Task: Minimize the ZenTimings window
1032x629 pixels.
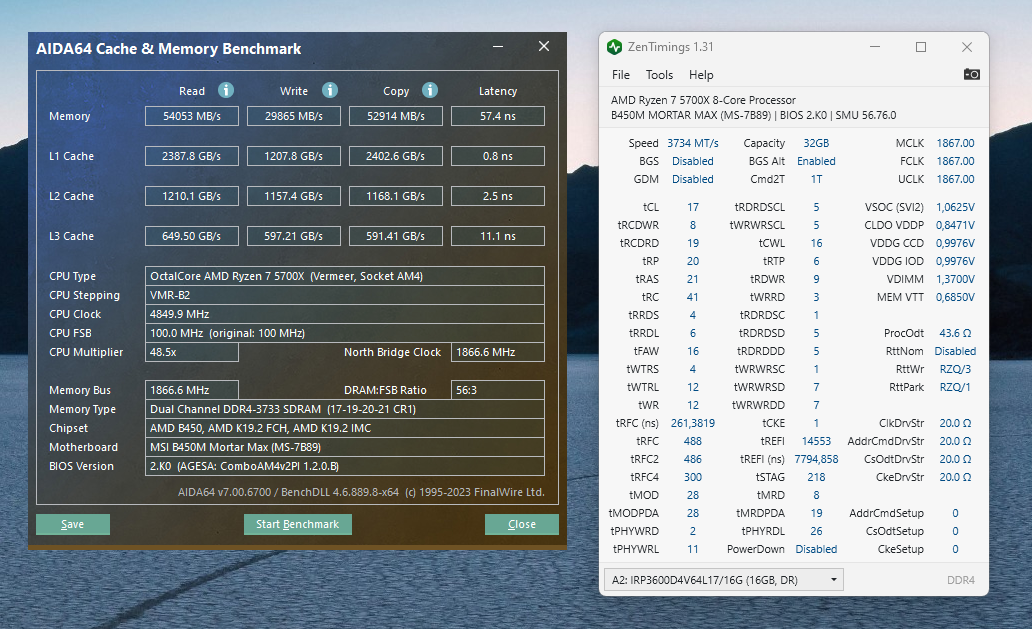Action: tap(875, 47)
